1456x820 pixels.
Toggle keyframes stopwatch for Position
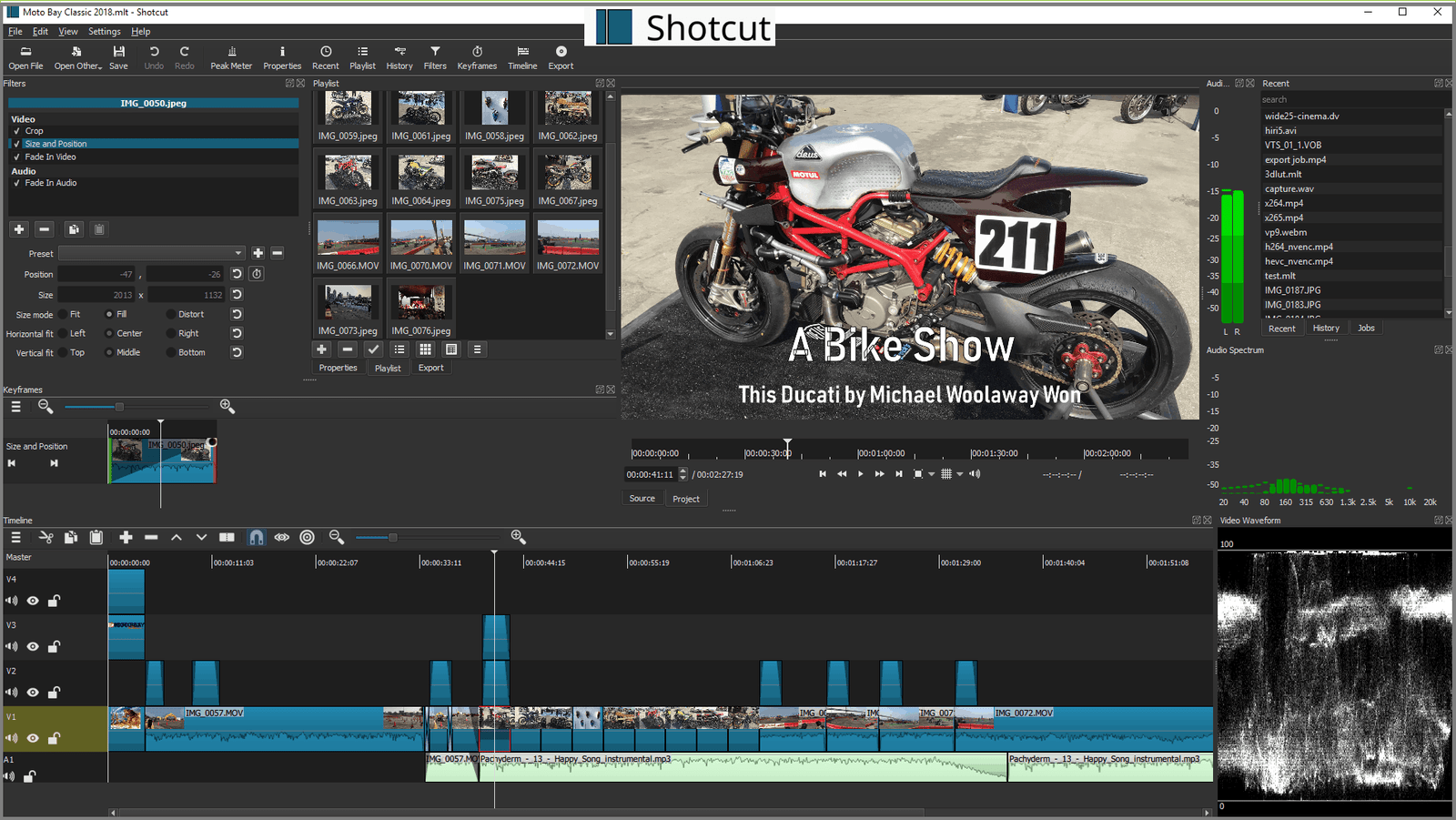click(x=257, y=274)
